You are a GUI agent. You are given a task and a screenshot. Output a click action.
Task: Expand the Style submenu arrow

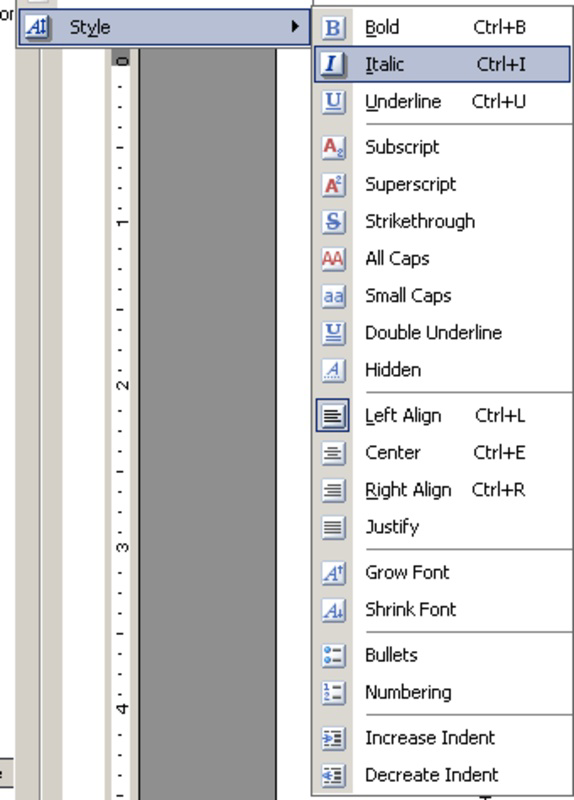tap(295, 27)
